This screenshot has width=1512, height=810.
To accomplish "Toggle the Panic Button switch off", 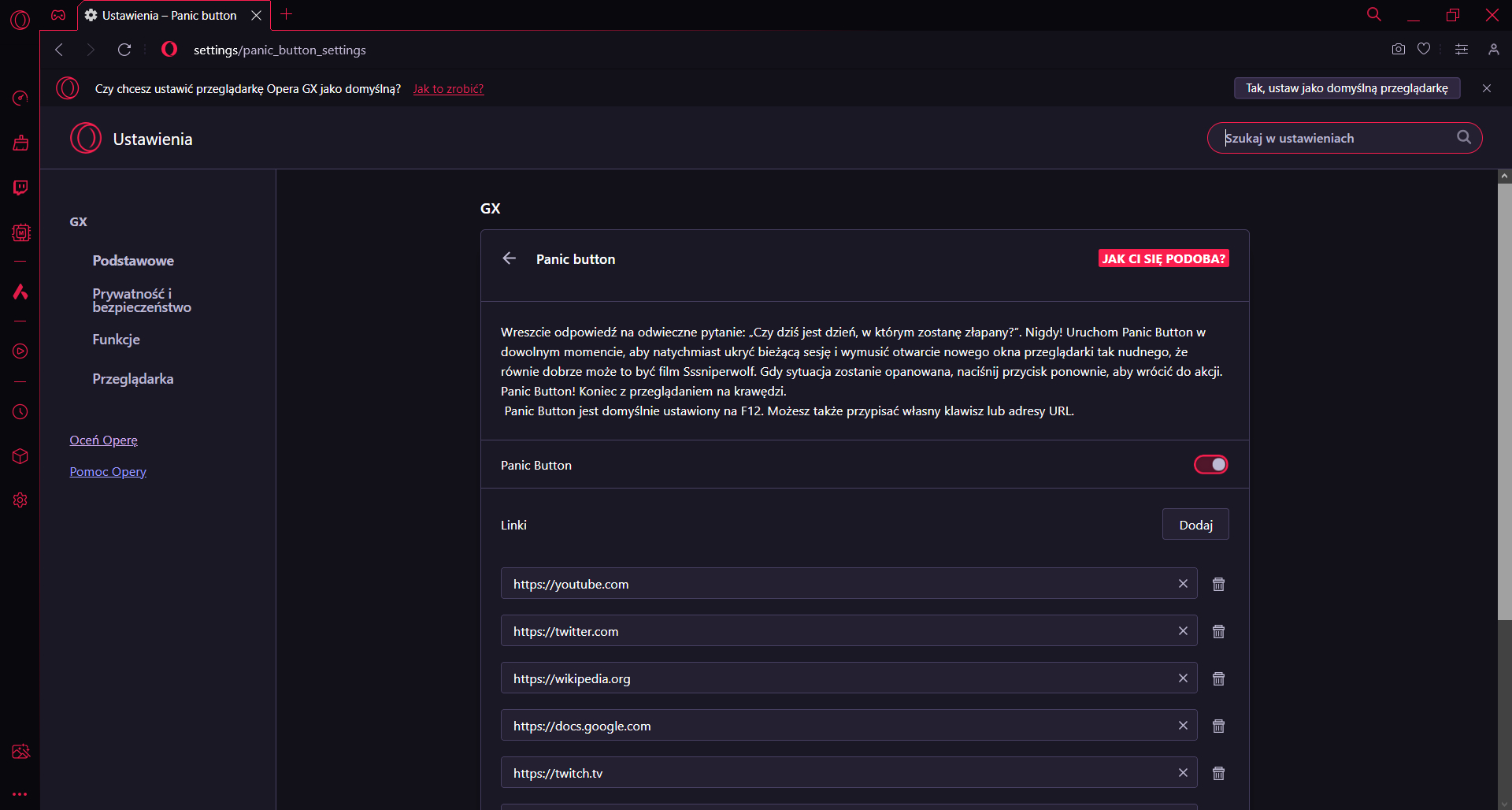I will point(1210,465).
